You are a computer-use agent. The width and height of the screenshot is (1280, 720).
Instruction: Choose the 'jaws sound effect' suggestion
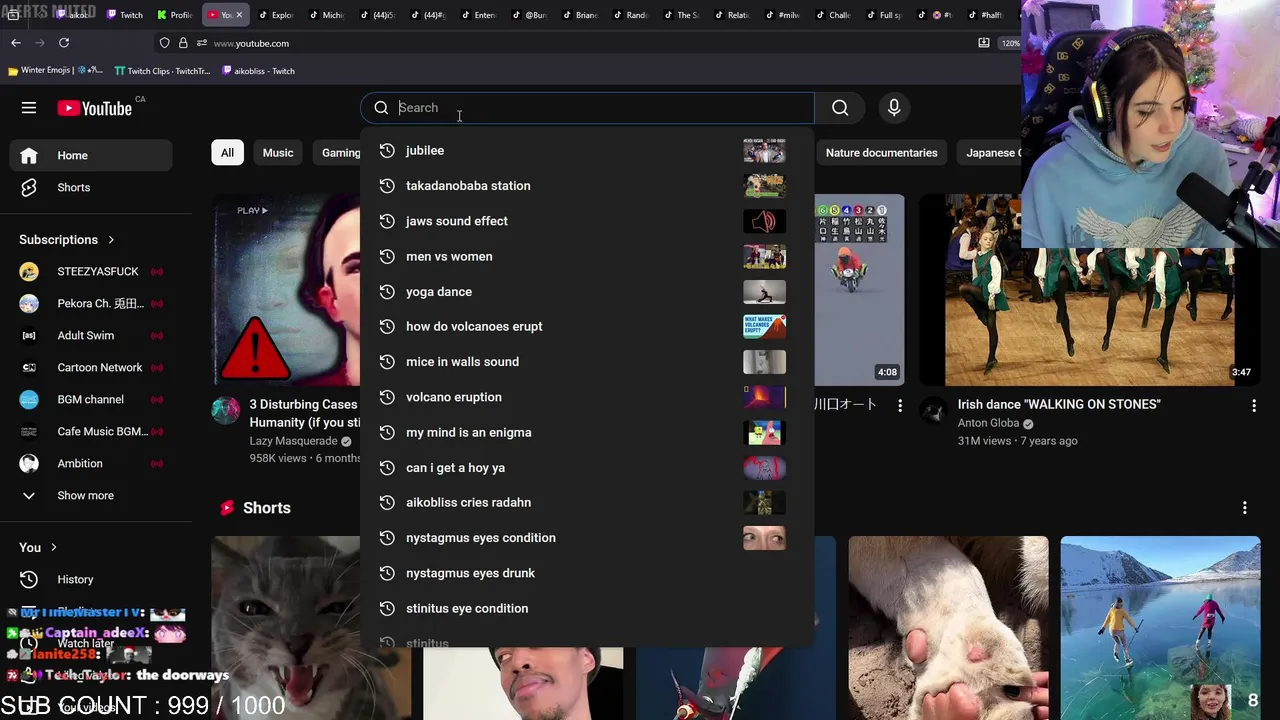coord(587,221)
